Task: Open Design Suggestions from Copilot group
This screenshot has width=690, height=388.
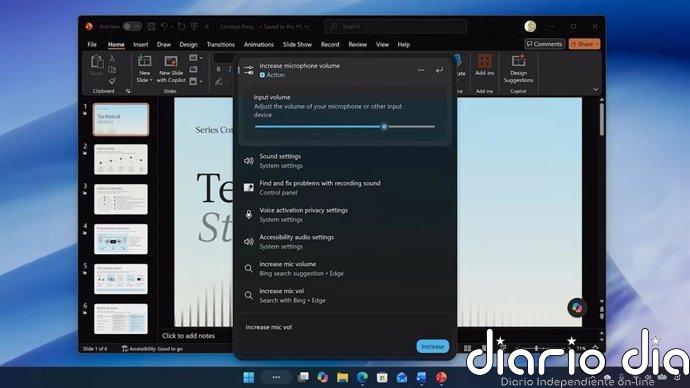Action: [518, 69]
